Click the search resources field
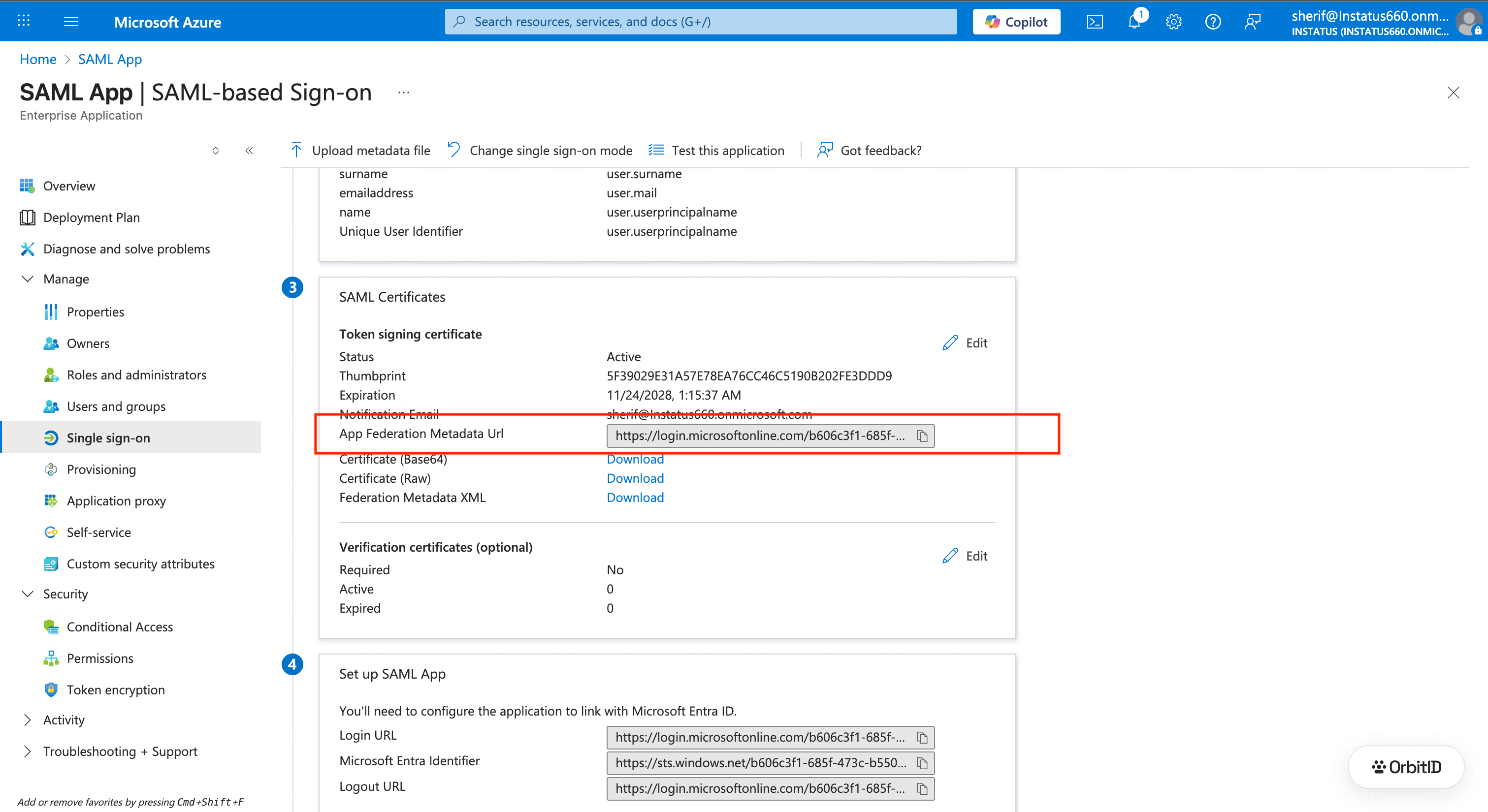 click(701, 22)
